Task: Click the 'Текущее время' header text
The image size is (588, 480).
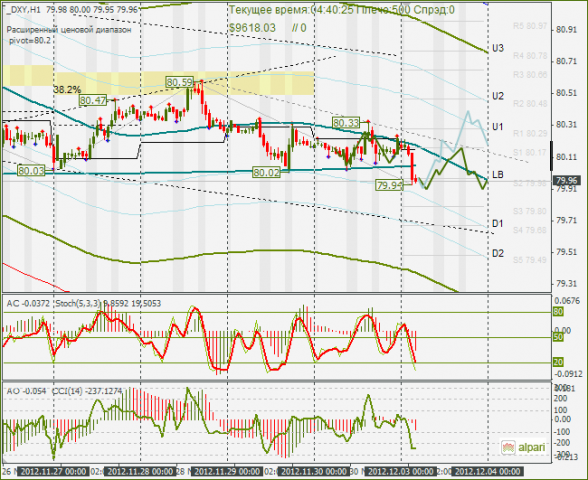Action: click(269, 10)
